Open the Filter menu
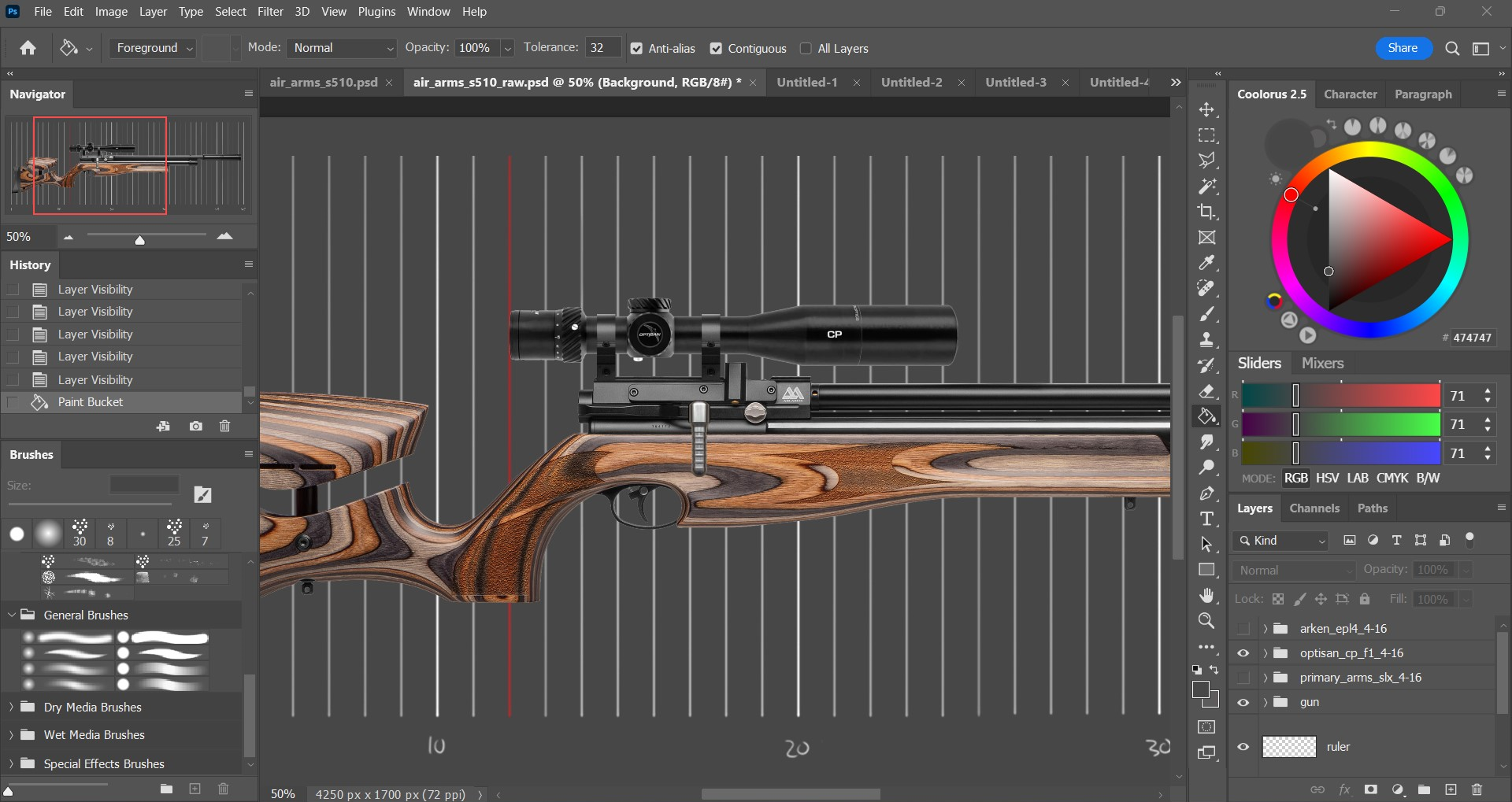This screenshot has width=1512, height=802. coord(270,12)
